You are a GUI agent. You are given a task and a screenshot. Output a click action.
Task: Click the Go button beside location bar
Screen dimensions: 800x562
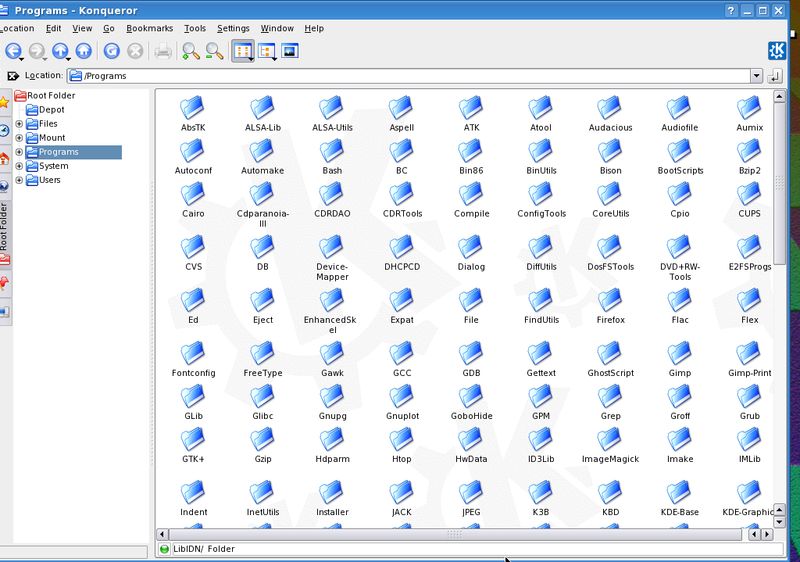point(774,76)
